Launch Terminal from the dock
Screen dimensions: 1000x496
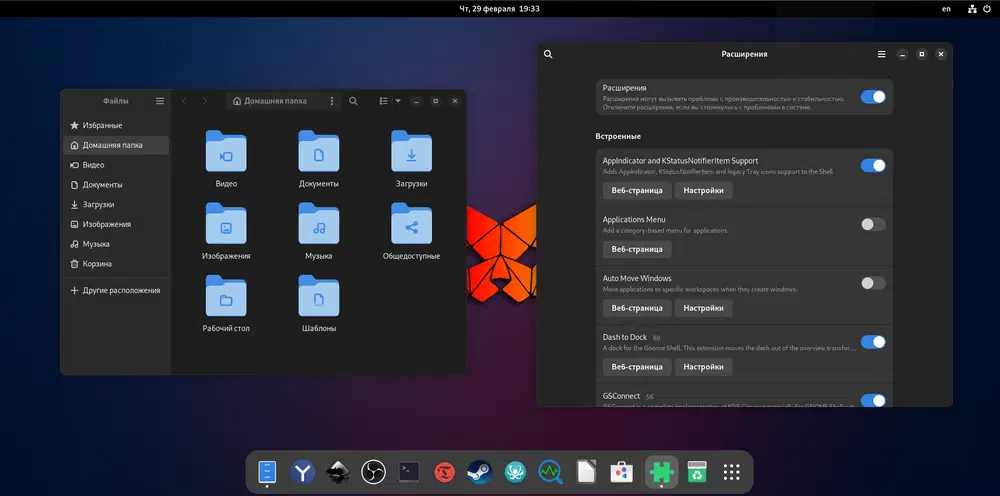coord(409,471)
